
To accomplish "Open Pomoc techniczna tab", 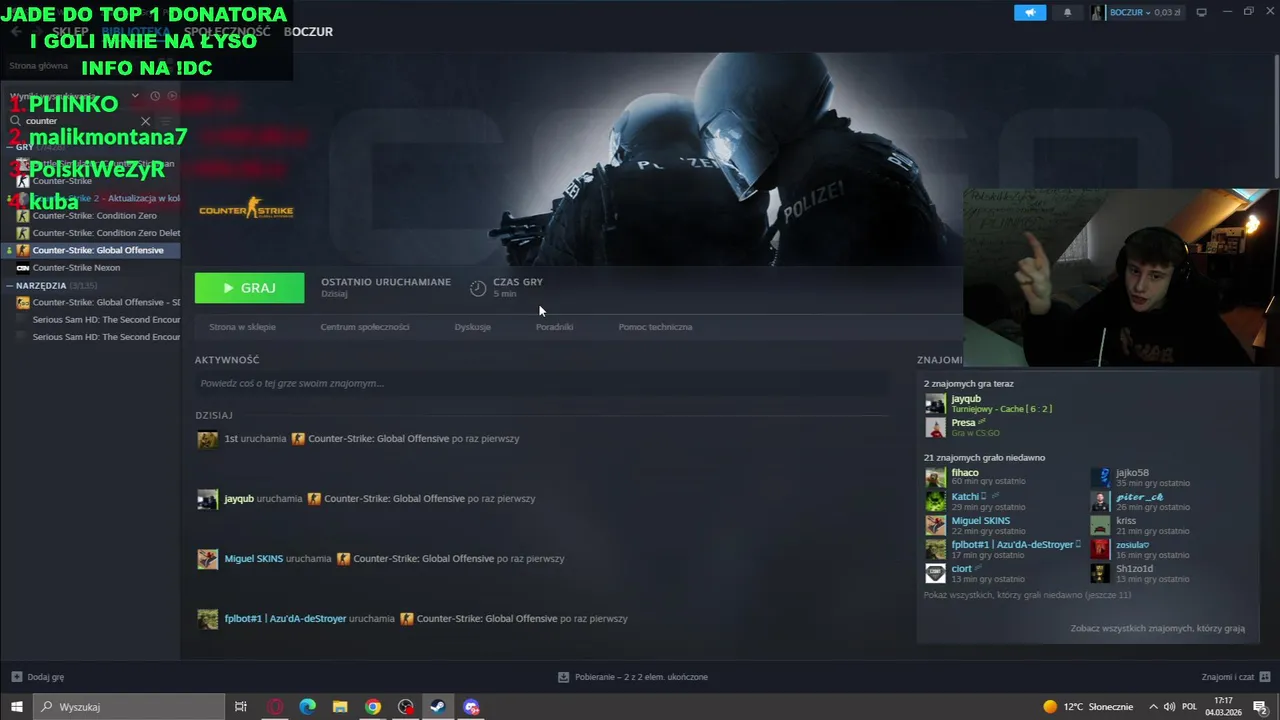I will (655, 327).
